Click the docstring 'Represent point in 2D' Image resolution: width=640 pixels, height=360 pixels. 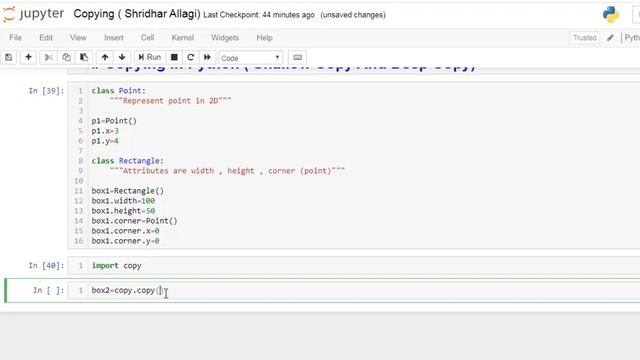pyautogui.click(x=170, y=101)
